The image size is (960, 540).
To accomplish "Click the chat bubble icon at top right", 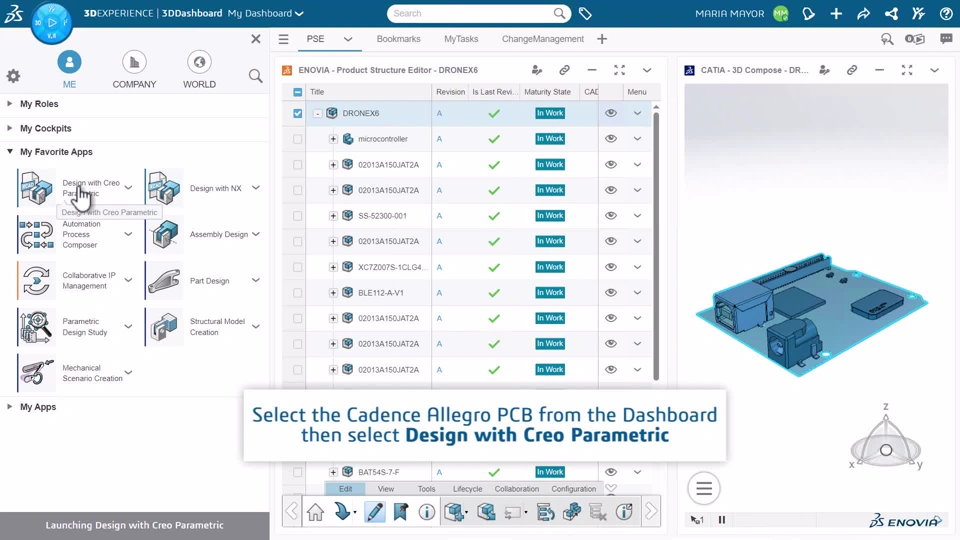I will 946,39.
